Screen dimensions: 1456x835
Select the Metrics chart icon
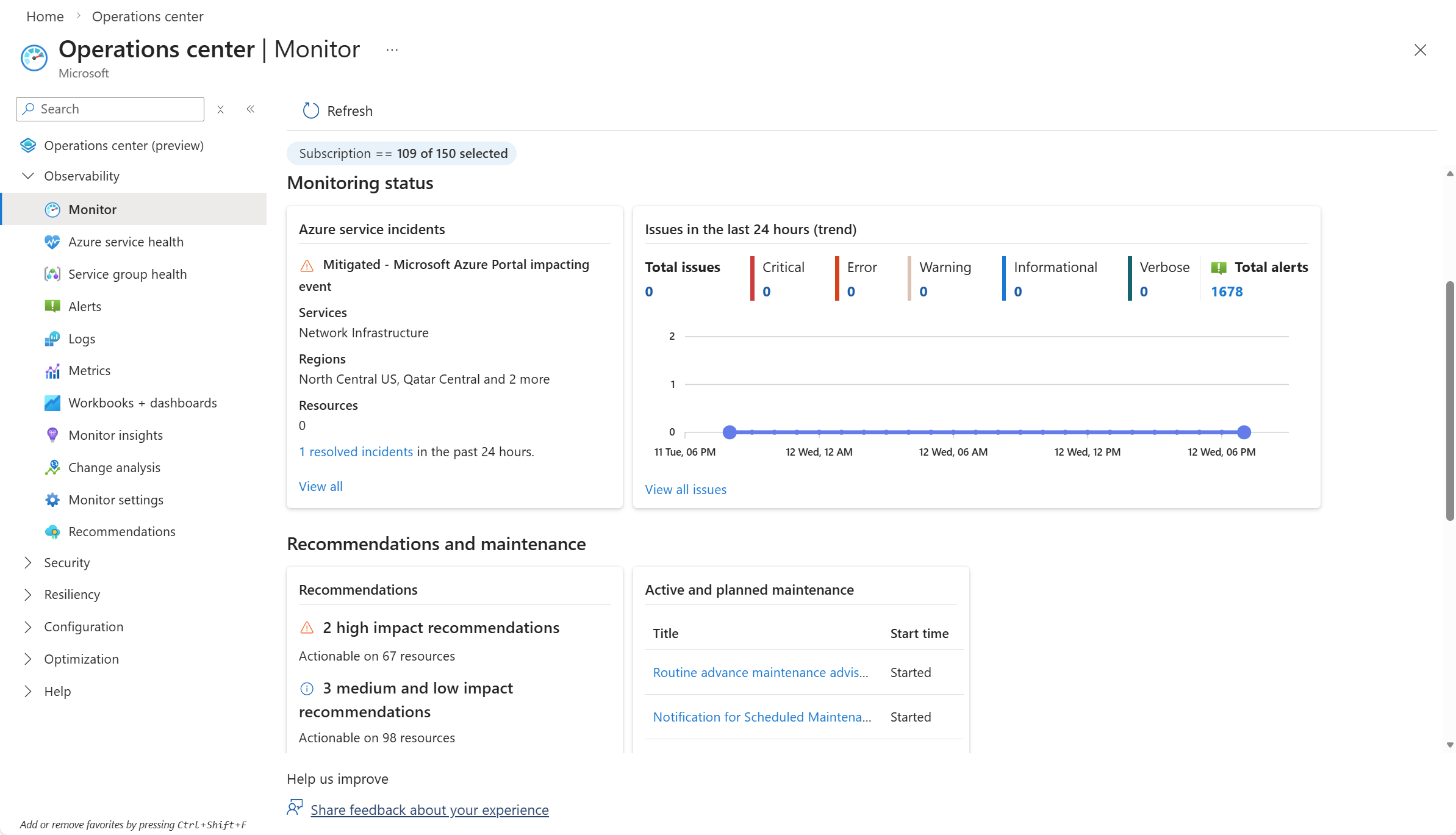tap(52, 371)
